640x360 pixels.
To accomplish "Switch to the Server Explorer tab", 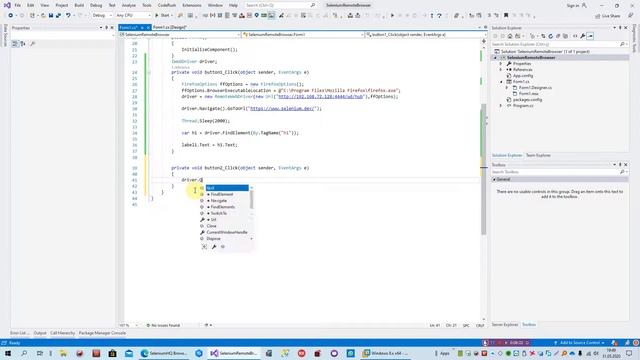I will coord(505,324).
